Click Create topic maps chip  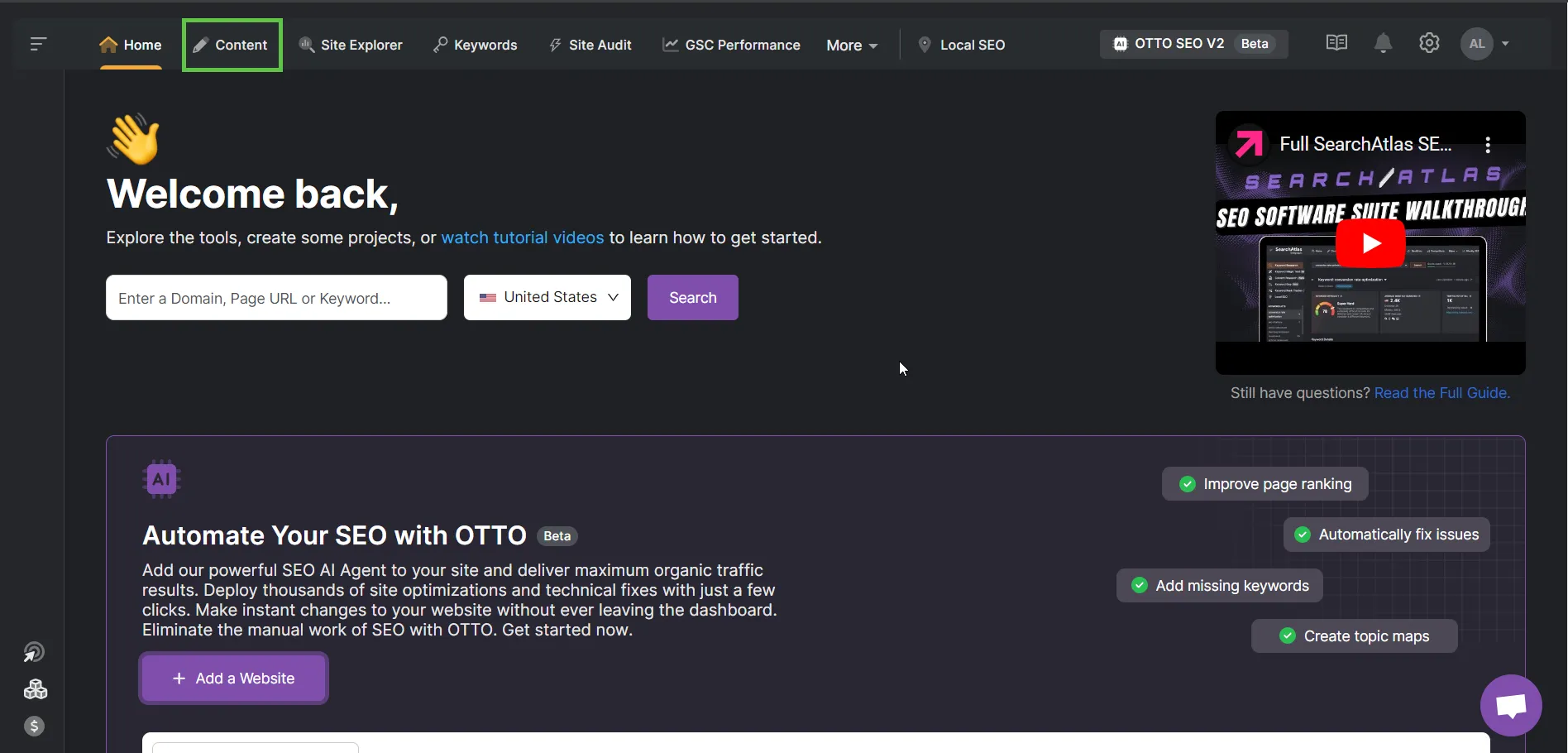[x=1355, y=636]
